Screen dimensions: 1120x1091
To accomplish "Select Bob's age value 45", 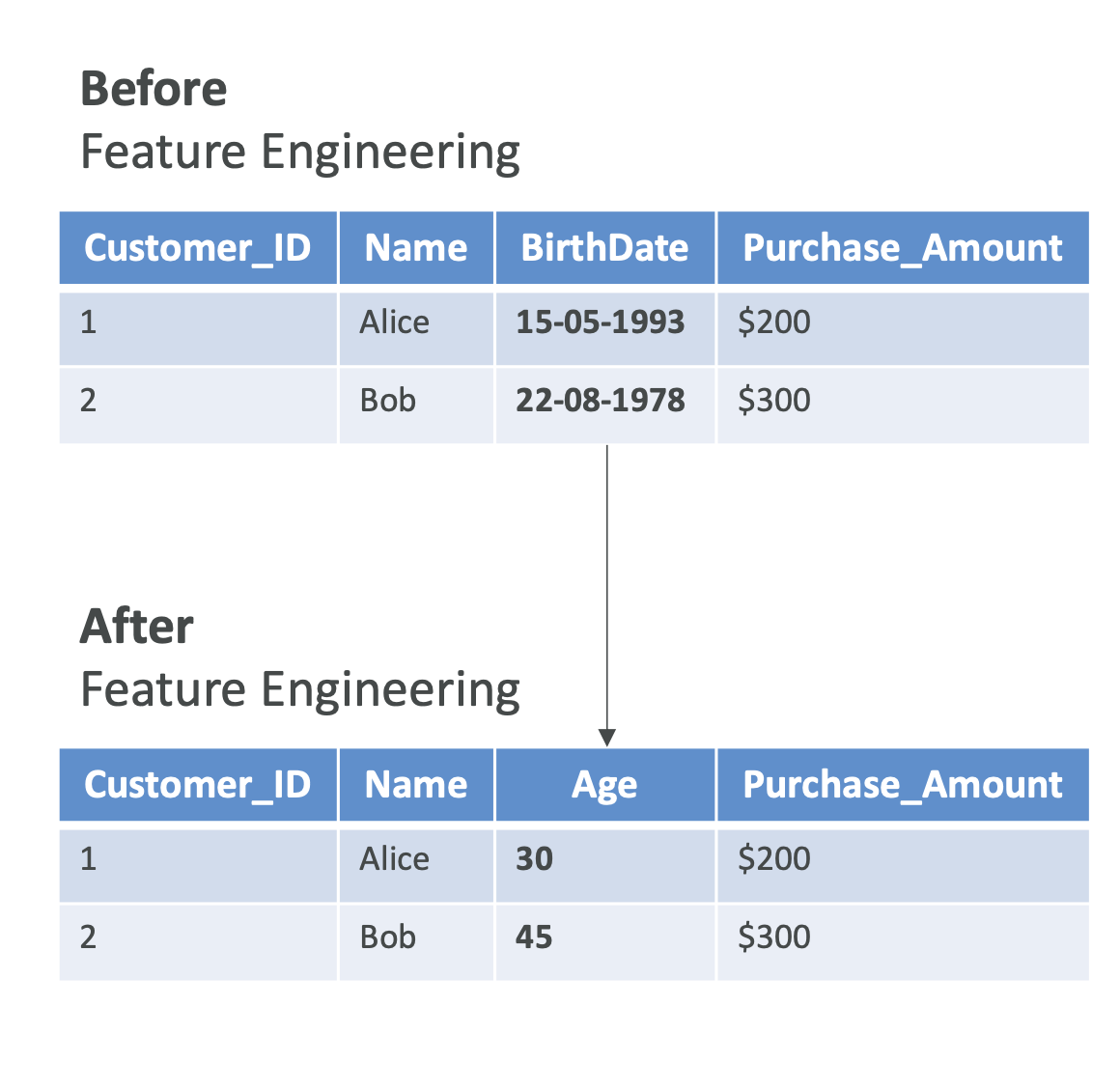I will tap(534, 937).
